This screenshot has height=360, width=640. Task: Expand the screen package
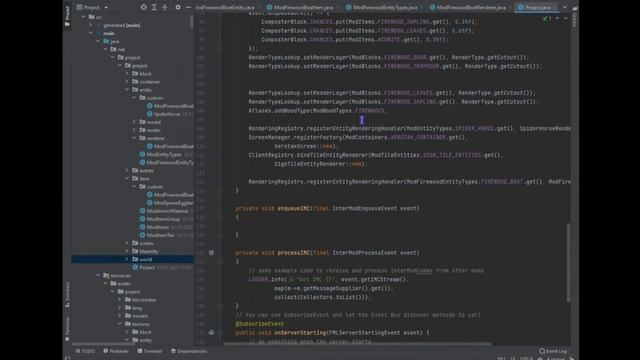click(127, 243)
